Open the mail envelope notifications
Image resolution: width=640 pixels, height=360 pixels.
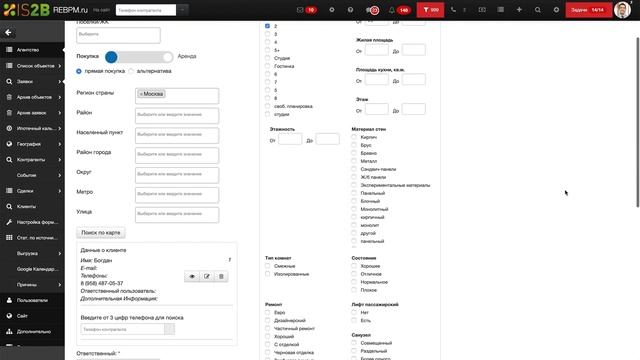pyautogui.click(x=300, y=10)
